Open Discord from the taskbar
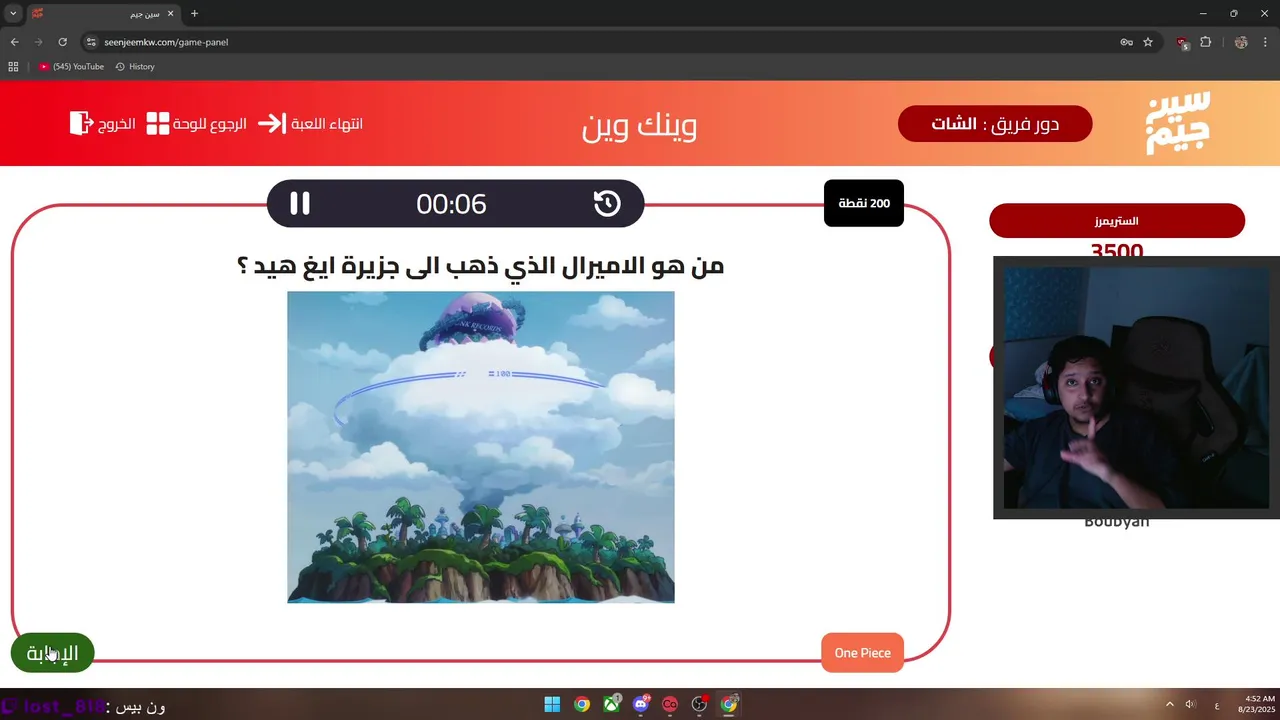Image resolution: width=1280 pixels, height=720 pixels. pyautogui.click(x=641, y=704)
